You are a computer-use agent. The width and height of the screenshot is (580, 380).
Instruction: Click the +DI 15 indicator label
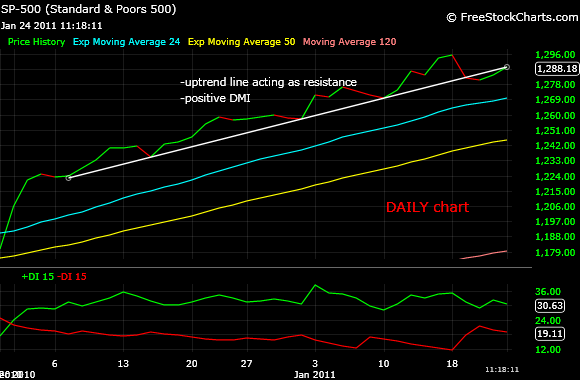pos(38,276)
